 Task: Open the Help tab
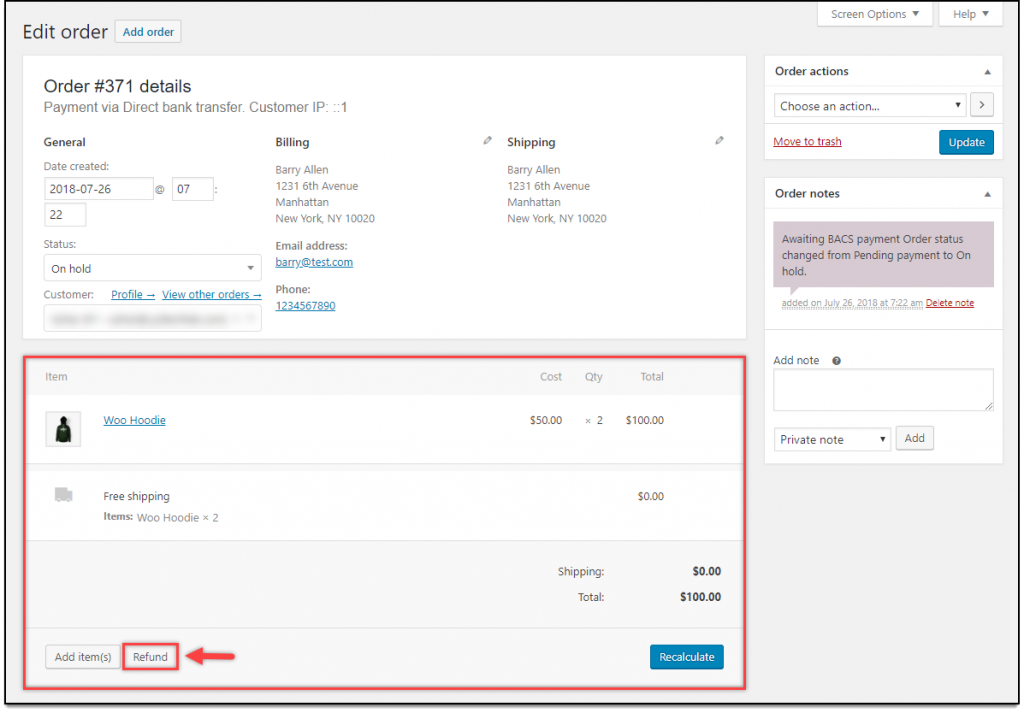[970, 14]
